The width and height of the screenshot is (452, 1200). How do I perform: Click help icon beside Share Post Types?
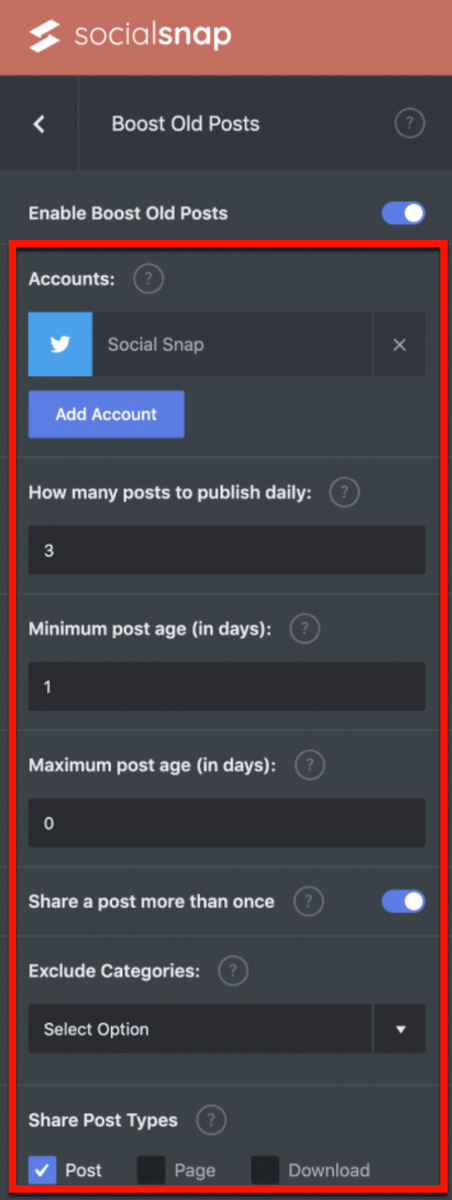(x=211, y=1120)
